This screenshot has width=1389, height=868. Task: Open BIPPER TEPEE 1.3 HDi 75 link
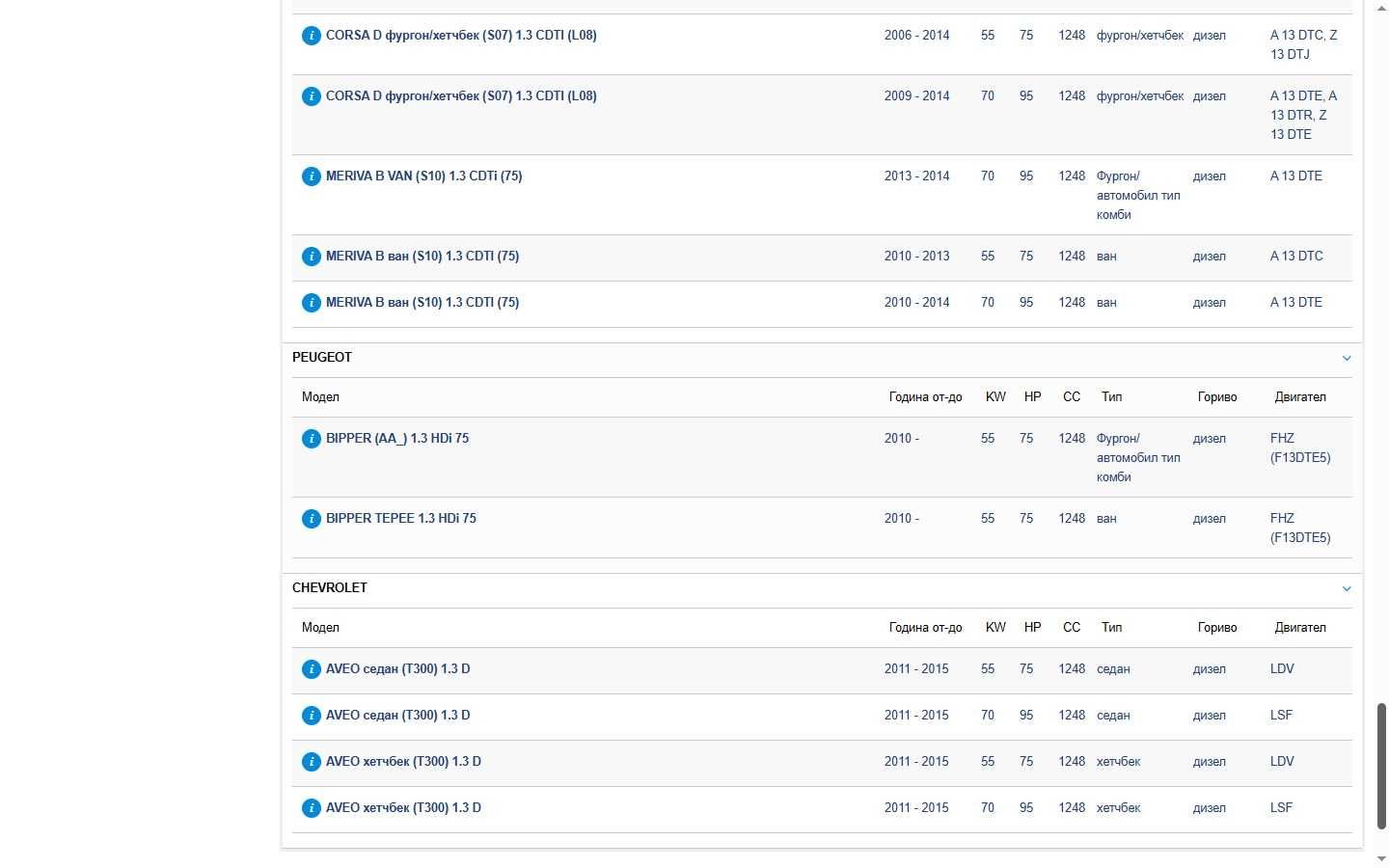click(401, 518)
